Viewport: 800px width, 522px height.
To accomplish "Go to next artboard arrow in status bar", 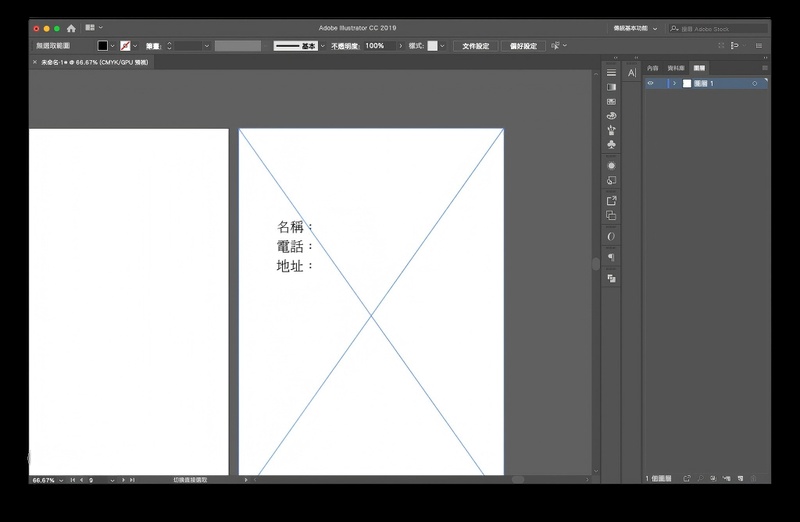I will (123, 480).
